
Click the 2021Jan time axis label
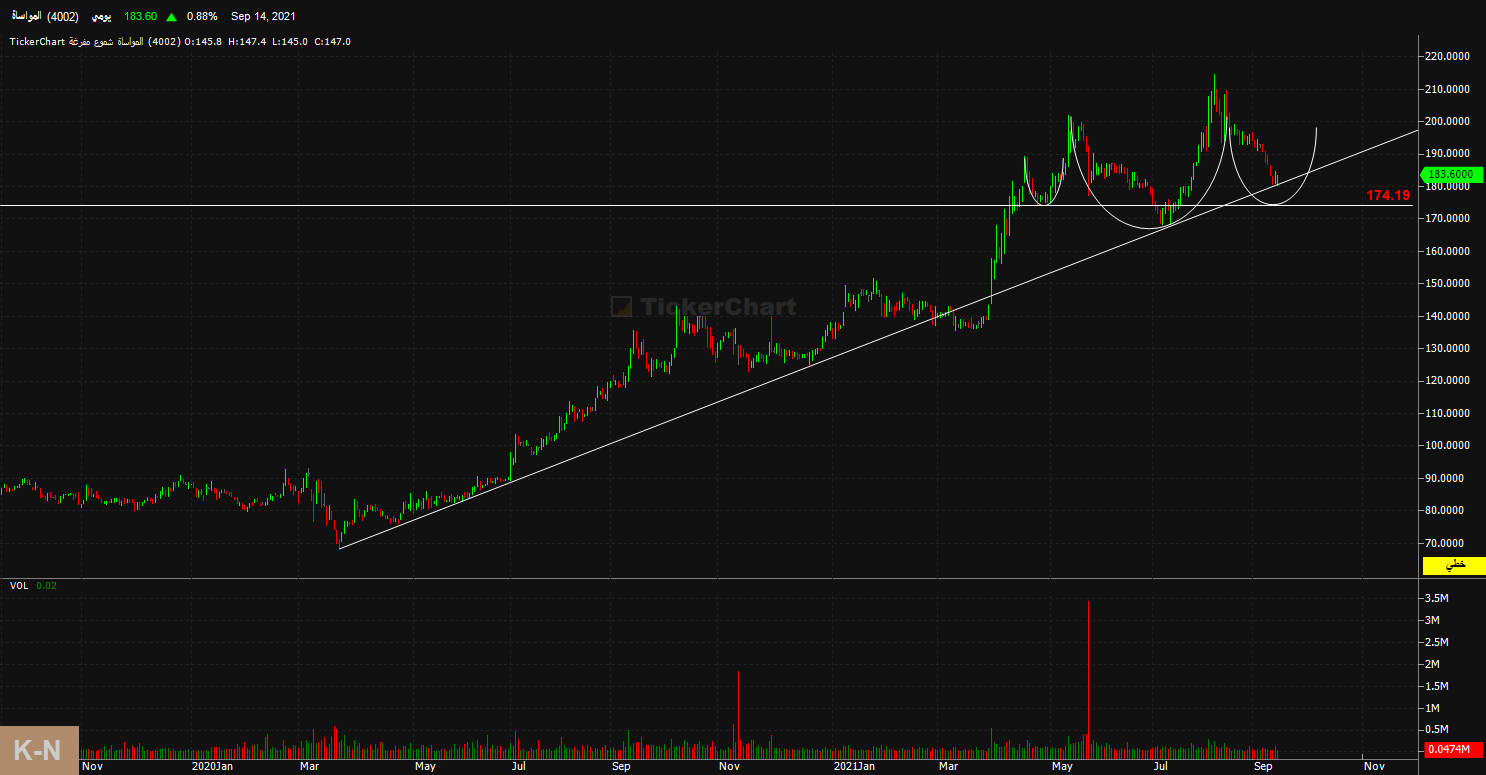click(856, 766)
